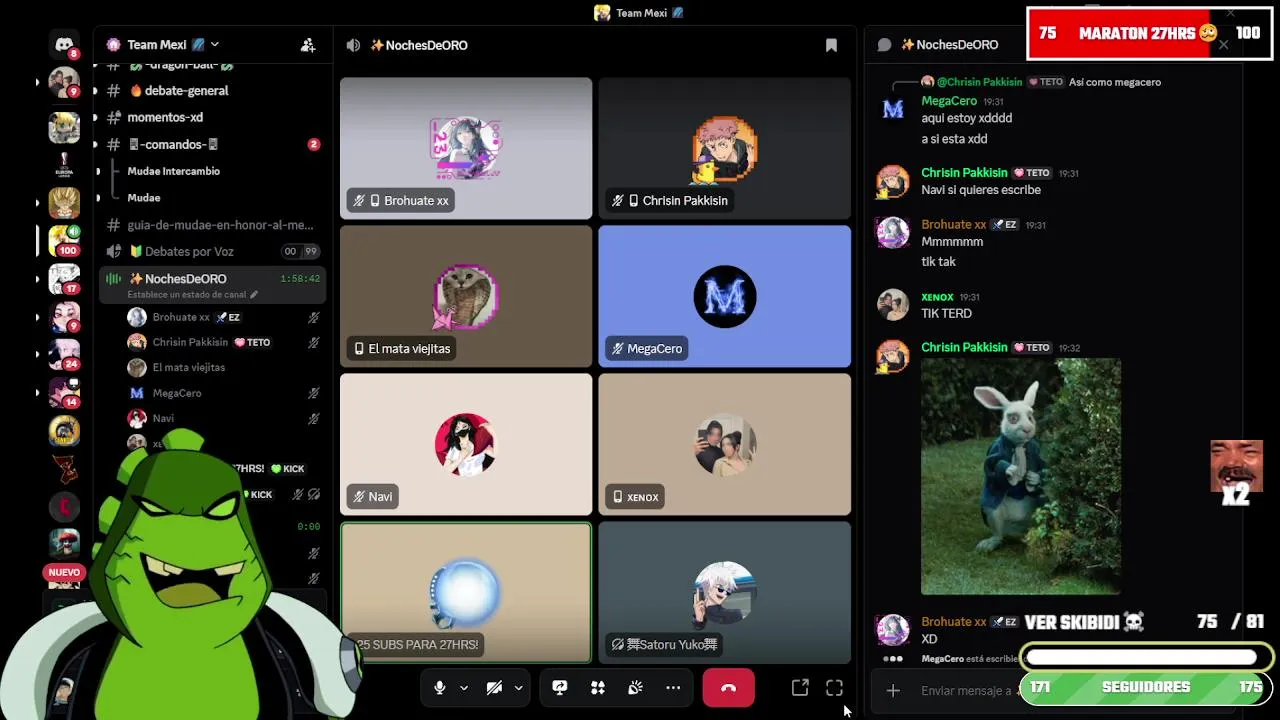Click the NUEVO unread indicator badge

tap(64, 573)
